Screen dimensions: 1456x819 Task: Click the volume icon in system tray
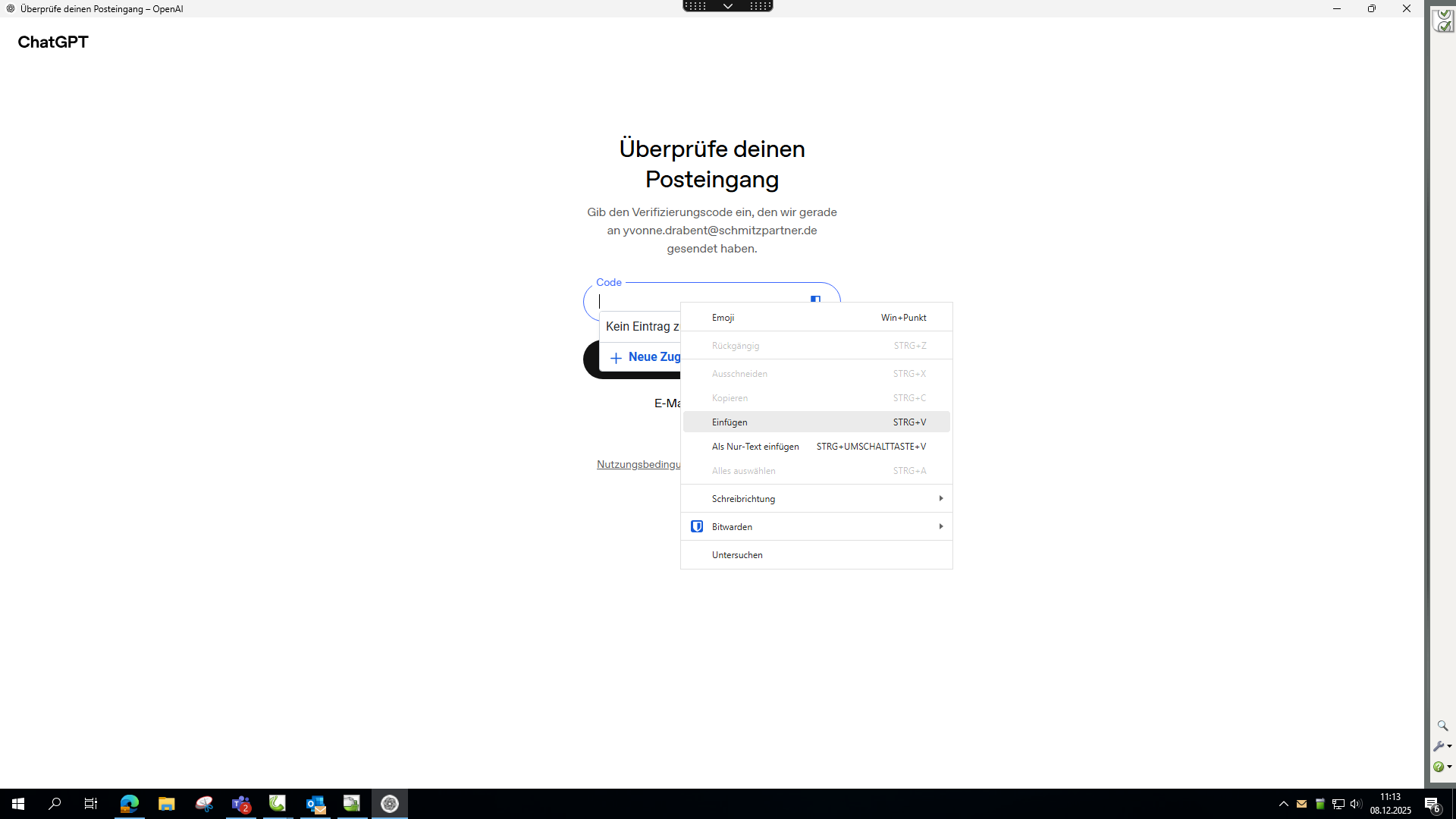tap(1356, 804)
